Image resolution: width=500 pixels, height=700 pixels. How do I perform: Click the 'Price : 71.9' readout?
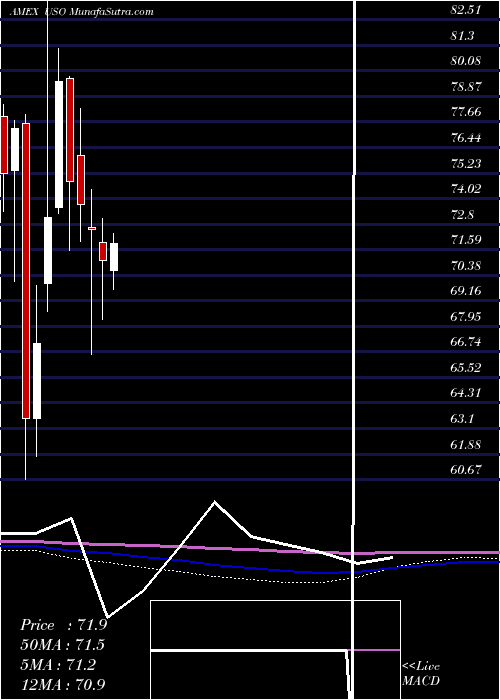63,625
